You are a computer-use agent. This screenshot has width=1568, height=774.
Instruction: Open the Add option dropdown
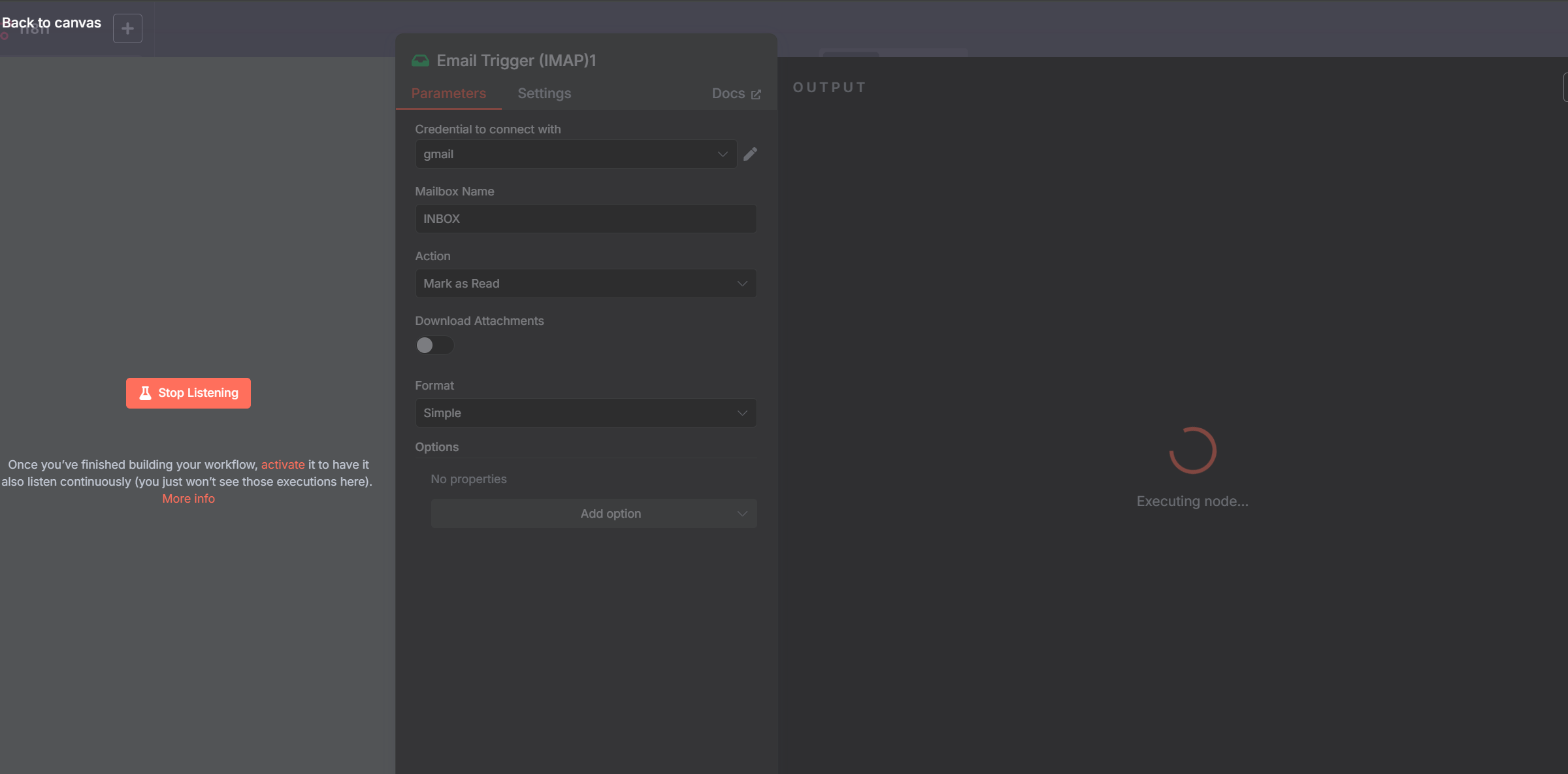[x=594, y=514]
